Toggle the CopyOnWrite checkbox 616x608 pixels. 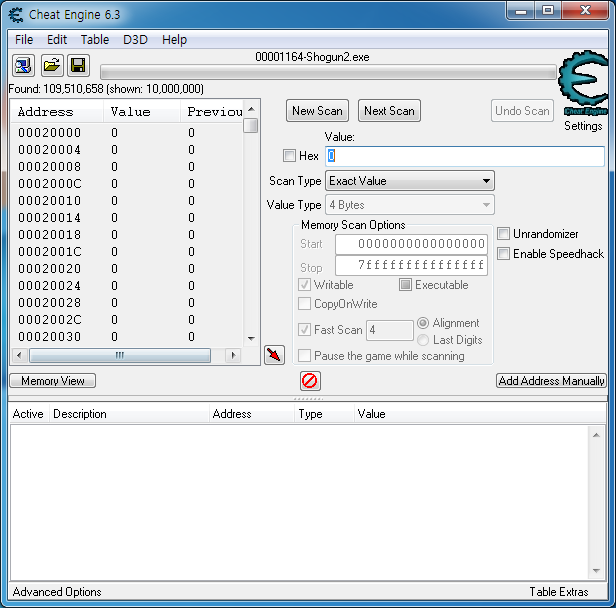coord(304,304)
